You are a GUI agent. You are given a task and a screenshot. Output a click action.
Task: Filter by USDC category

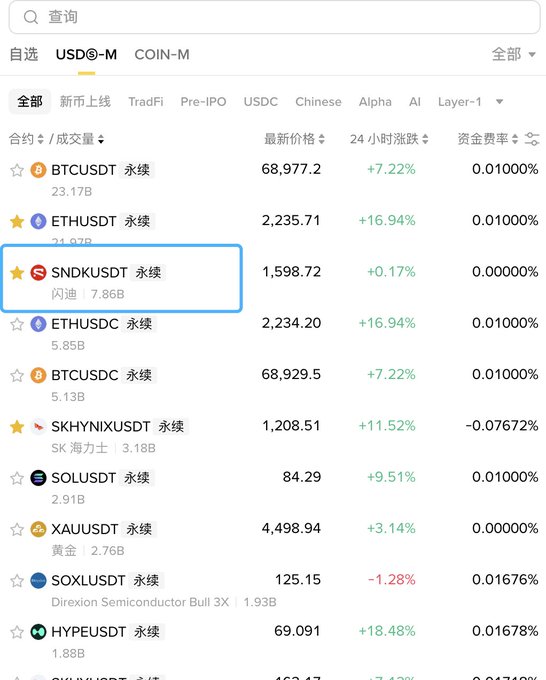tap(261, 102)
